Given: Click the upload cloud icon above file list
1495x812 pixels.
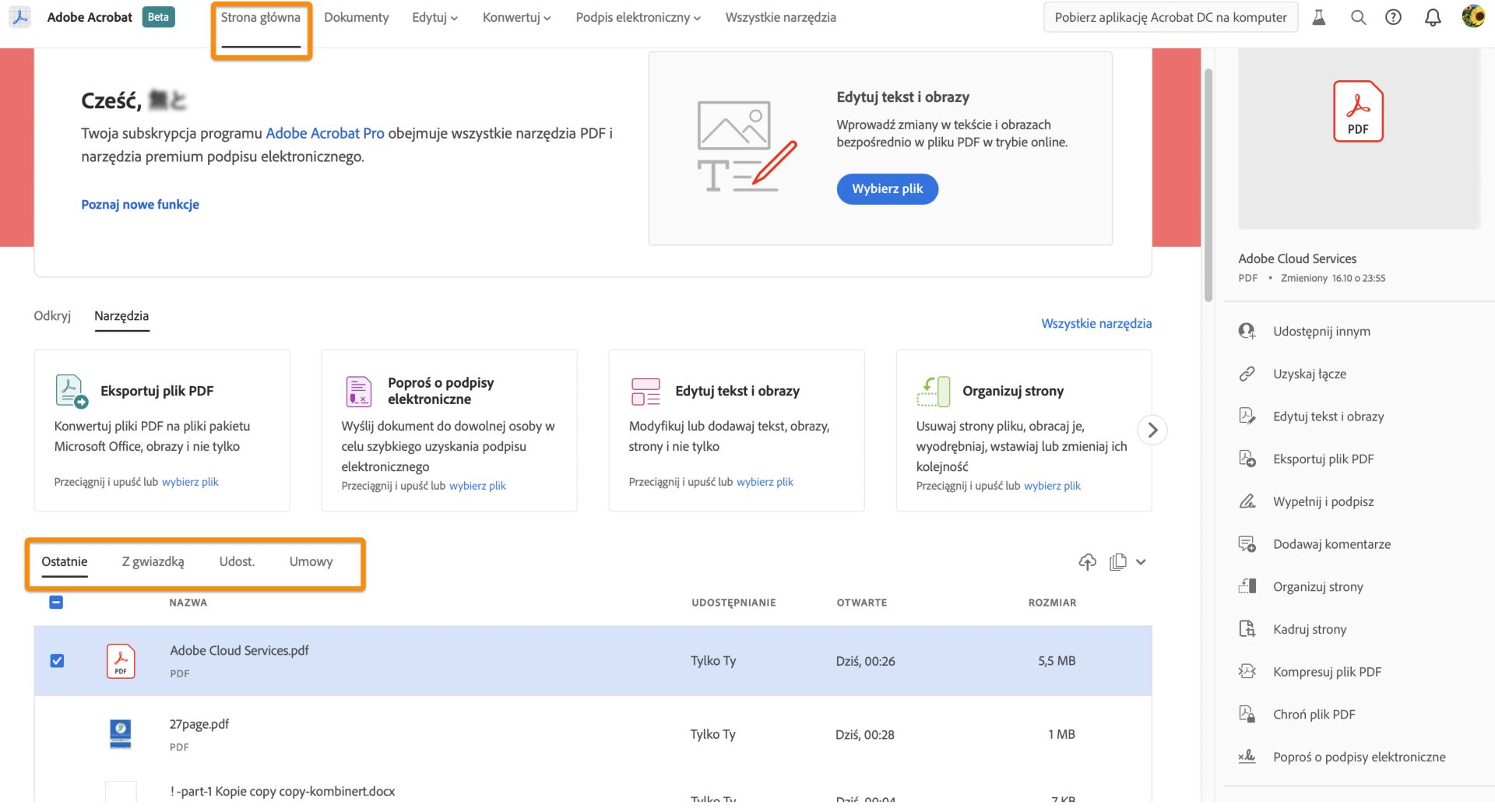Looking at the screenshot, I should tap(1087, 561).
